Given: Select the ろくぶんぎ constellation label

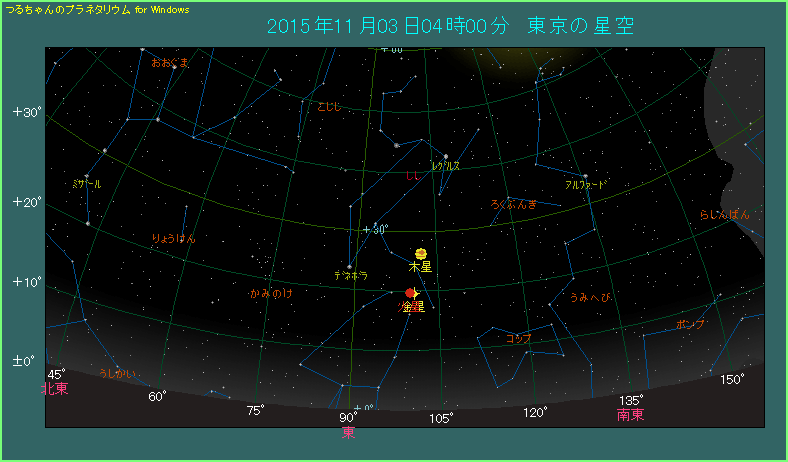Looking at the screenshot, I should 514,205.
